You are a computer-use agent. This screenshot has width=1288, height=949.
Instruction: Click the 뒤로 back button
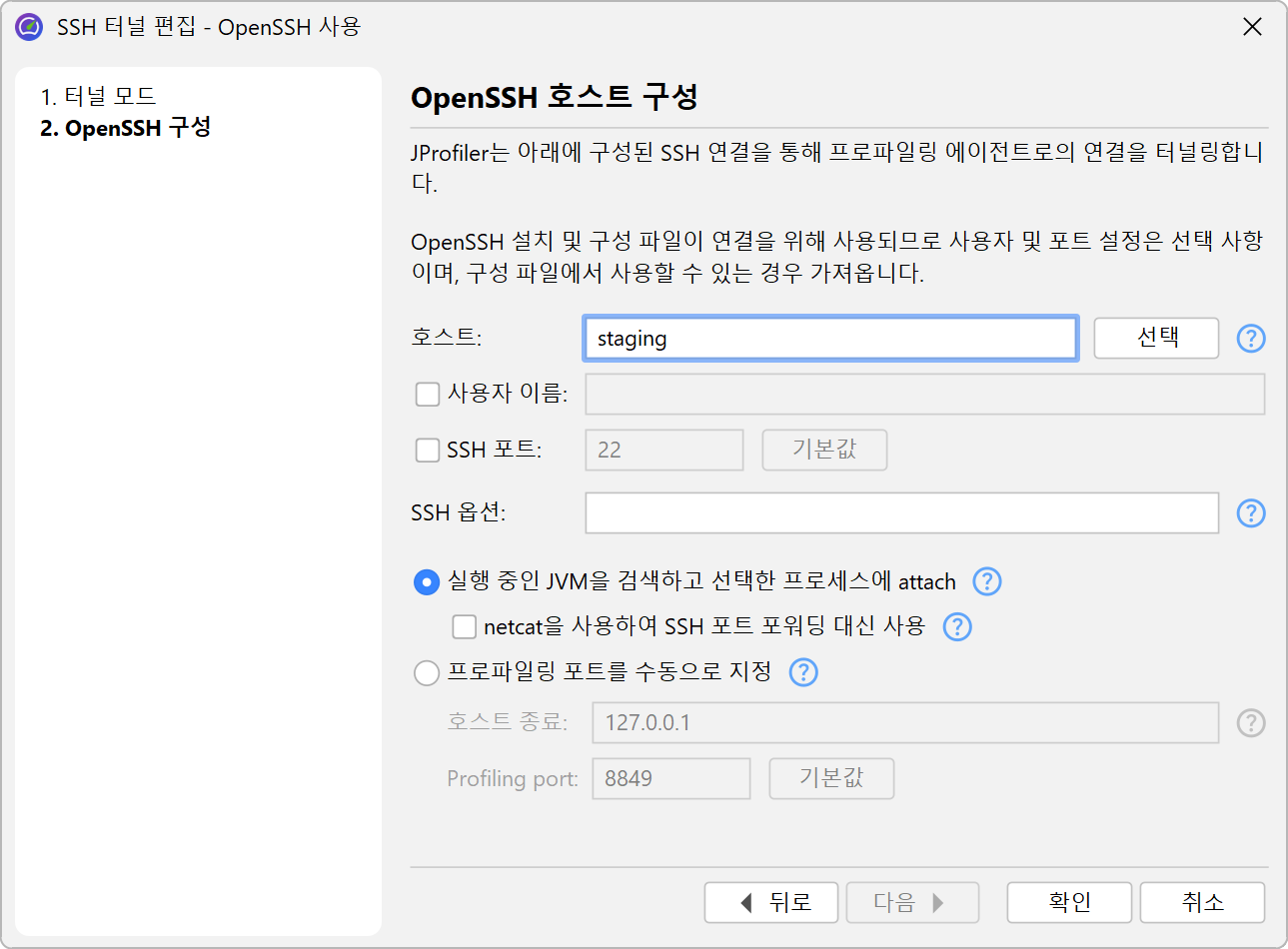tap(772, 903)
